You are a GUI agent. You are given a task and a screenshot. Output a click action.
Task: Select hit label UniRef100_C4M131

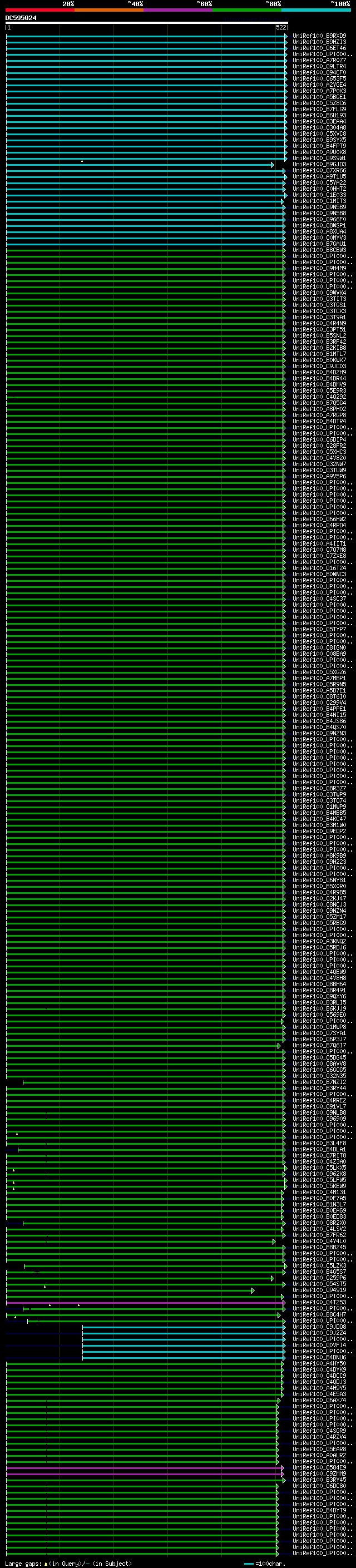pos(319,1193)
